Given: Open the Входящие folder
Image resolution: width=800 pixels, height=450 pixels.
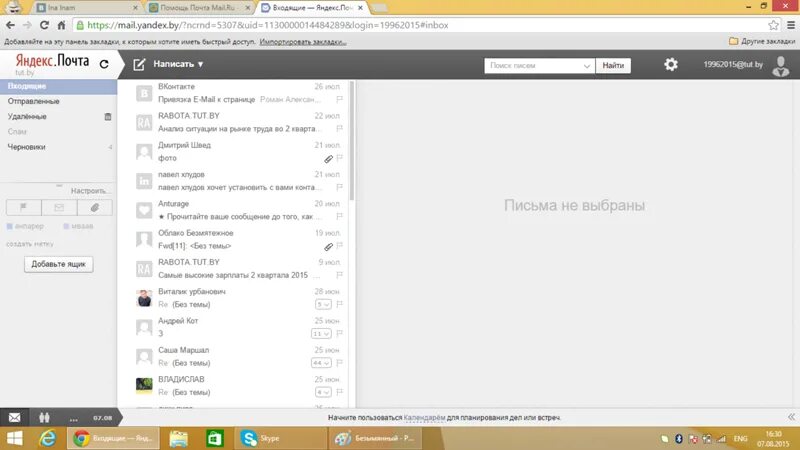Looking at the screenshot, I should tap(58, 86).
